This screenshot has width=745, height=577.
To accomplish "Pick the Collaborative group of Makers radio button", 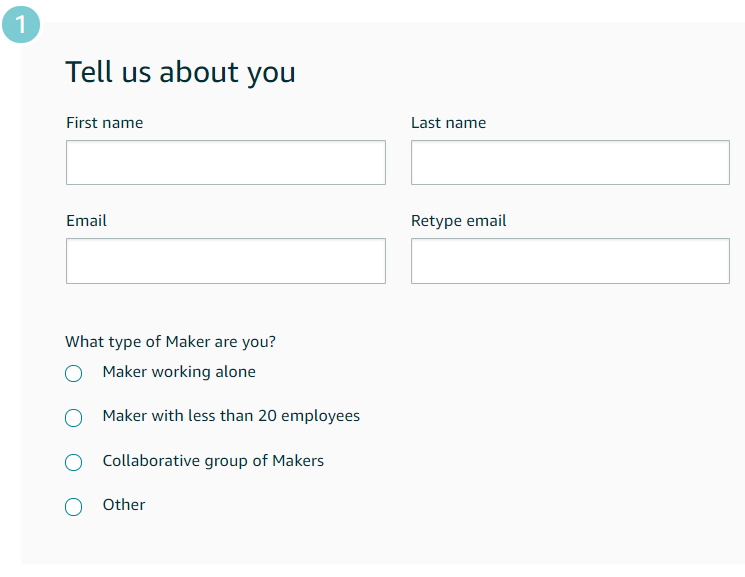I will [73, 462].
